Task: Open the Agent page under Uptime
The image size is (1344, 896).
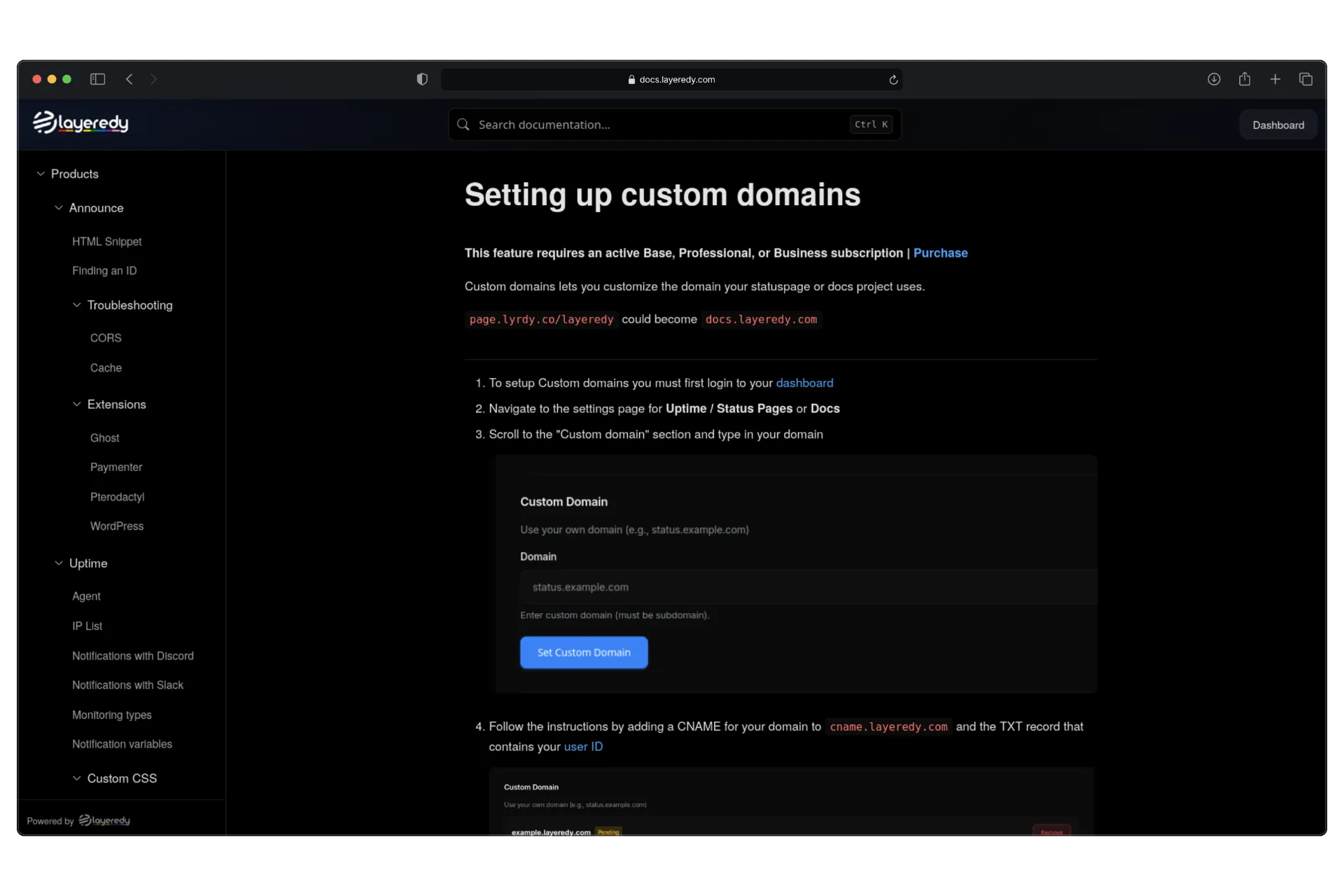Action: tap(86, 596)
